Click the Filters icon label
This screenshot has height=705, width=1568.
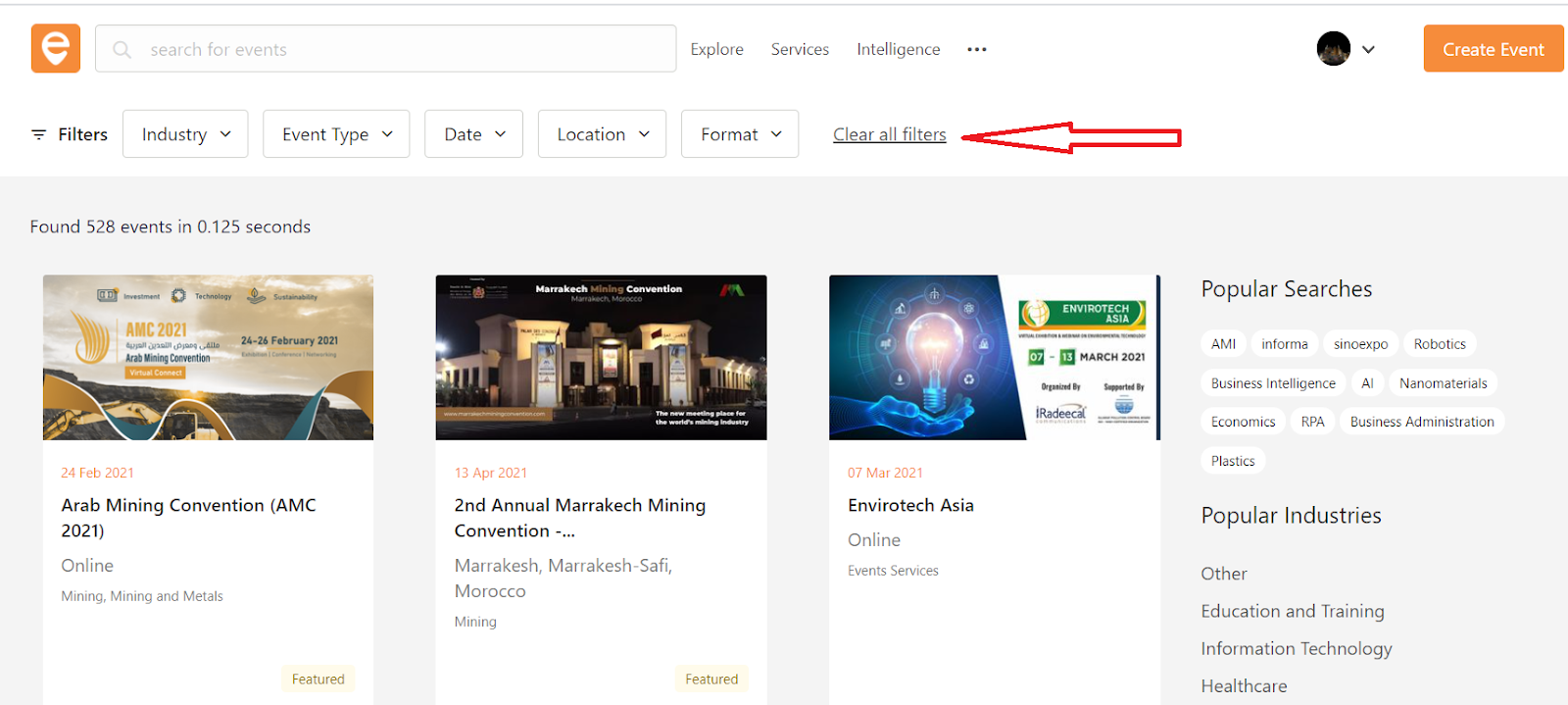coord(70,134)
